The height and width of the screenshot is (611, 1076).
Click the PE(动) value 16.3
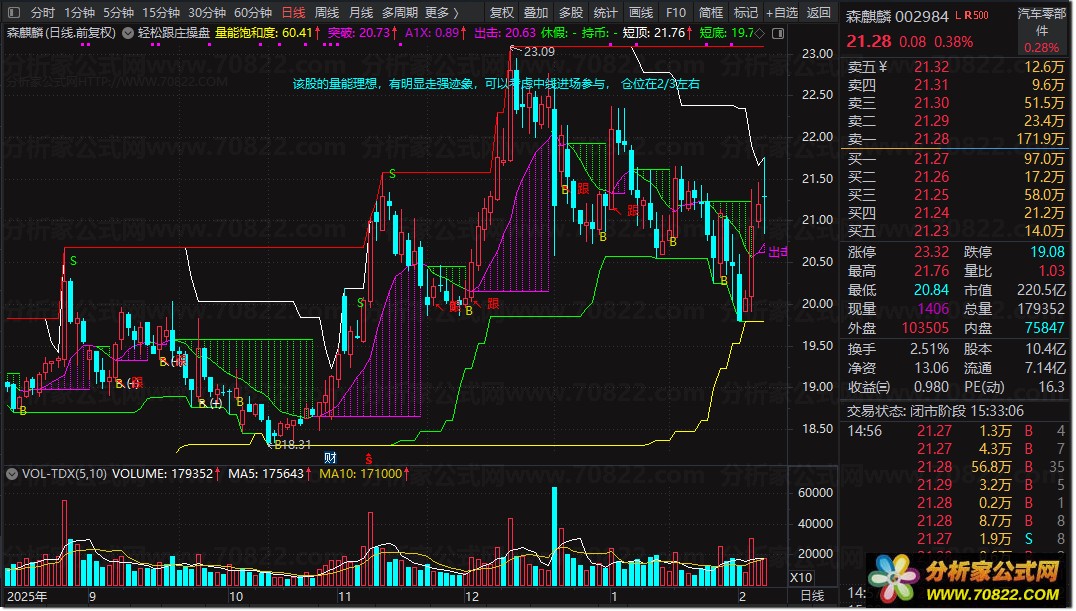point(1051,387)
